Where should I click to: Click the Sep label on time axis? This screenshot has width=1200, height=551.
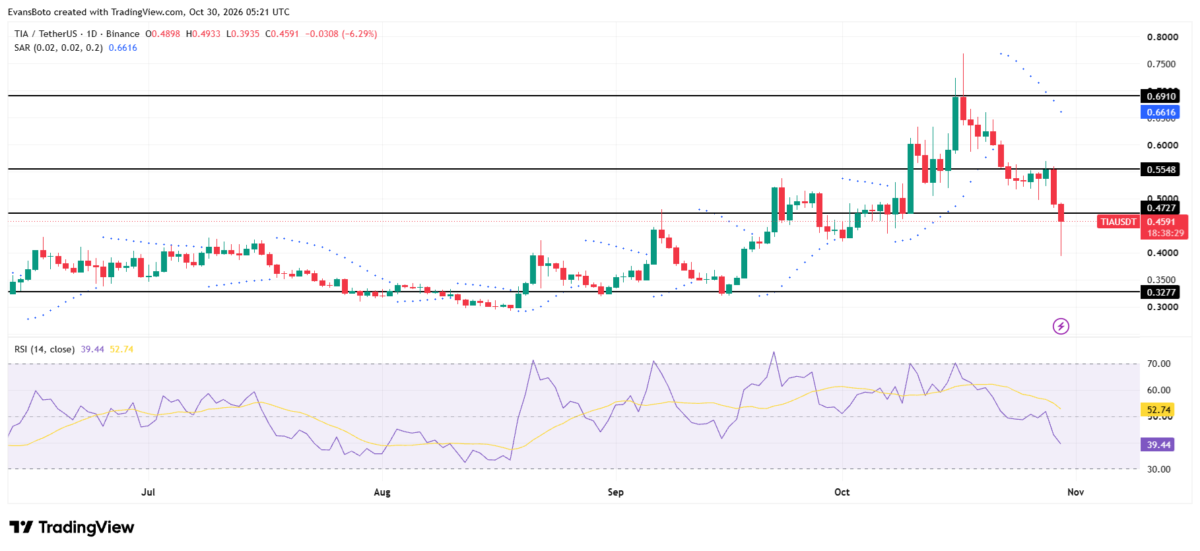615,492
